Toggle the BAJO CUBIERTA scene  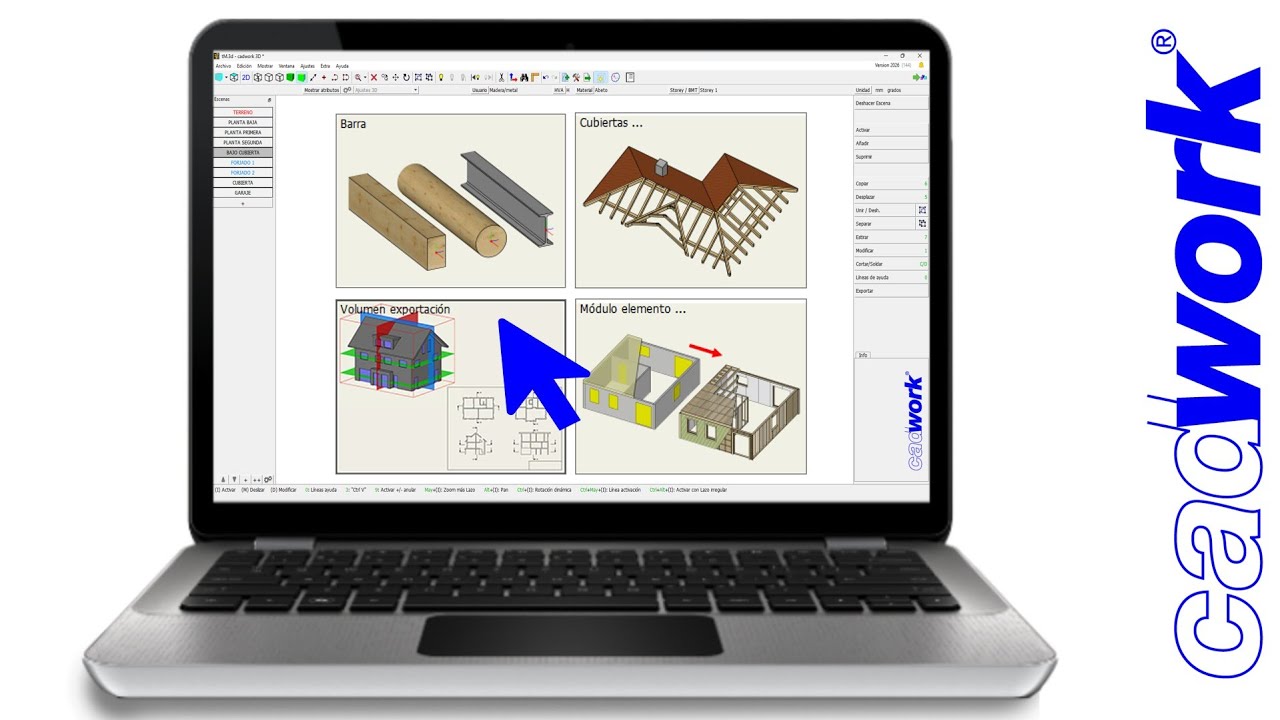[243, 152]
